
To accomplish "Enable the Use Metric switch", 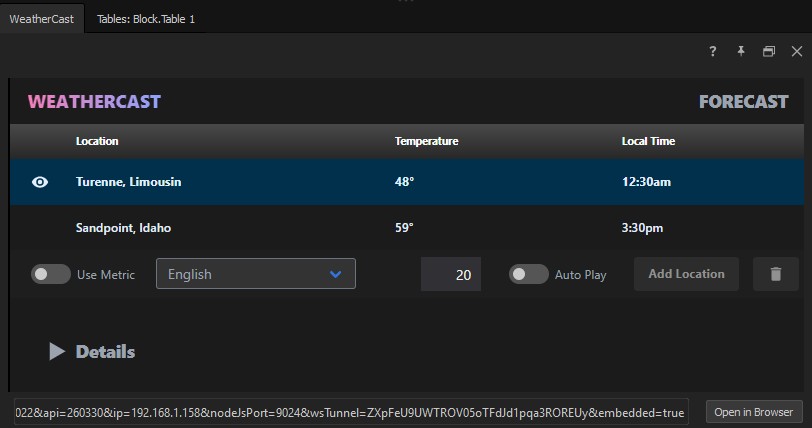I will [51, 274].
